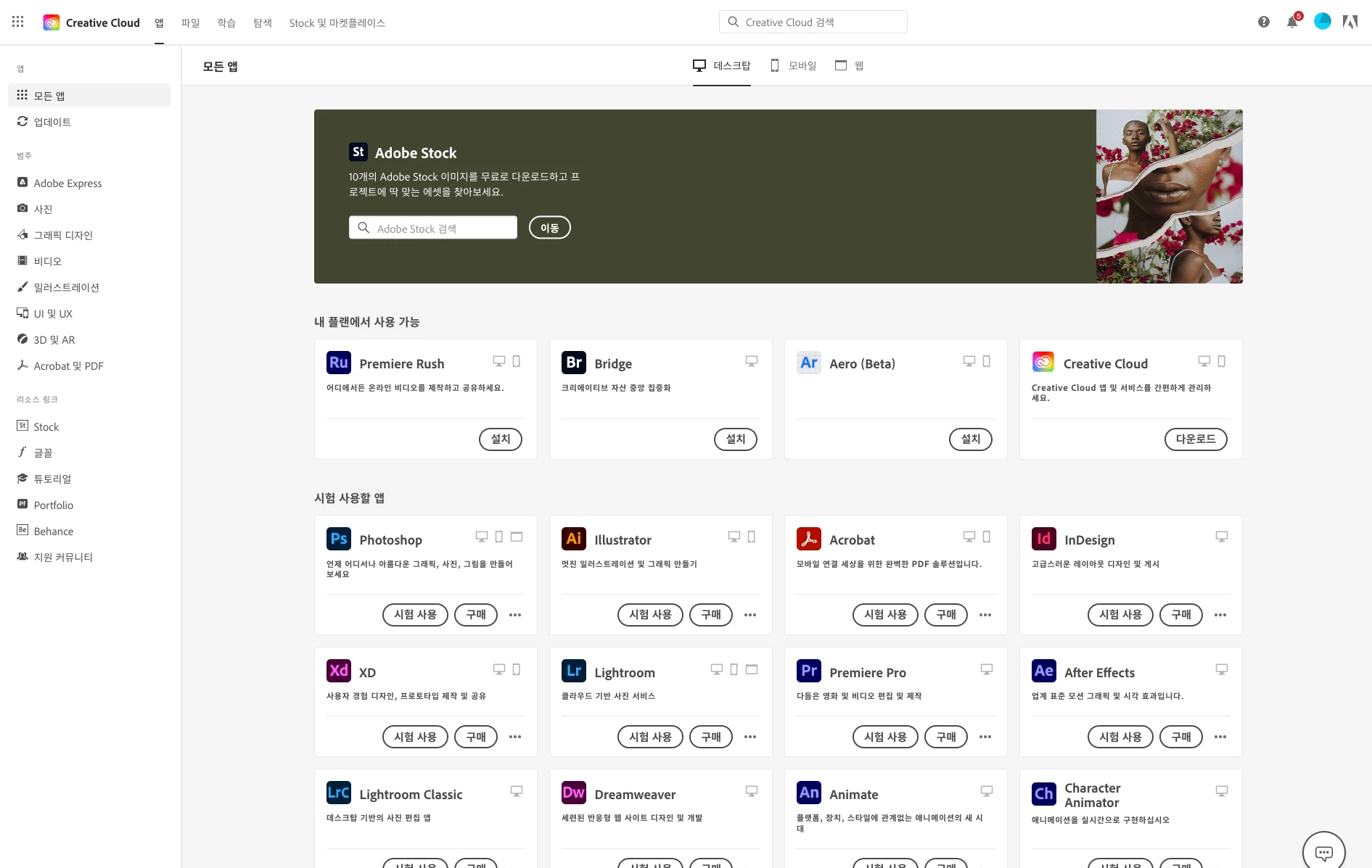The image size is (1372, 868).
Task: Click the Adobe Stock St icon in banner
Action: coord(358,152)
